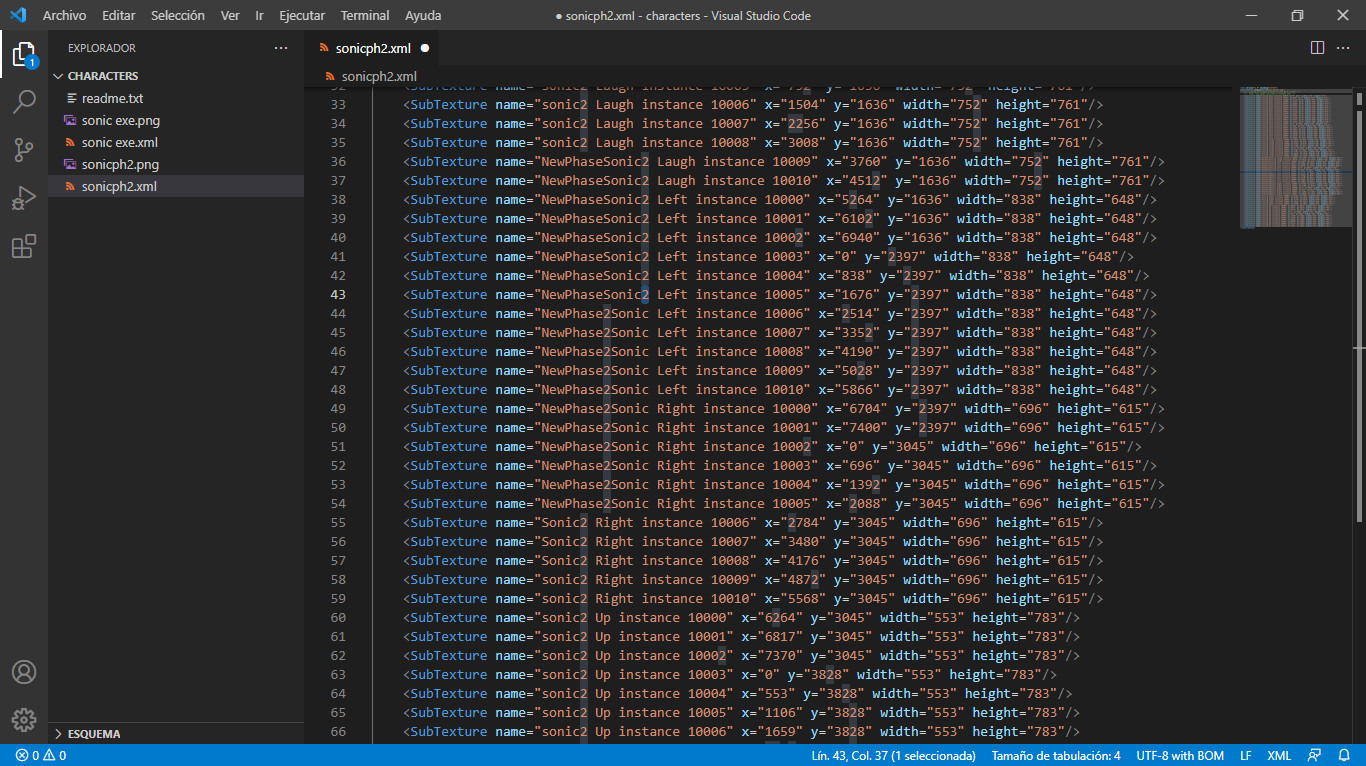Change encoding via UTF-8 with BOM

(1180, 756)
